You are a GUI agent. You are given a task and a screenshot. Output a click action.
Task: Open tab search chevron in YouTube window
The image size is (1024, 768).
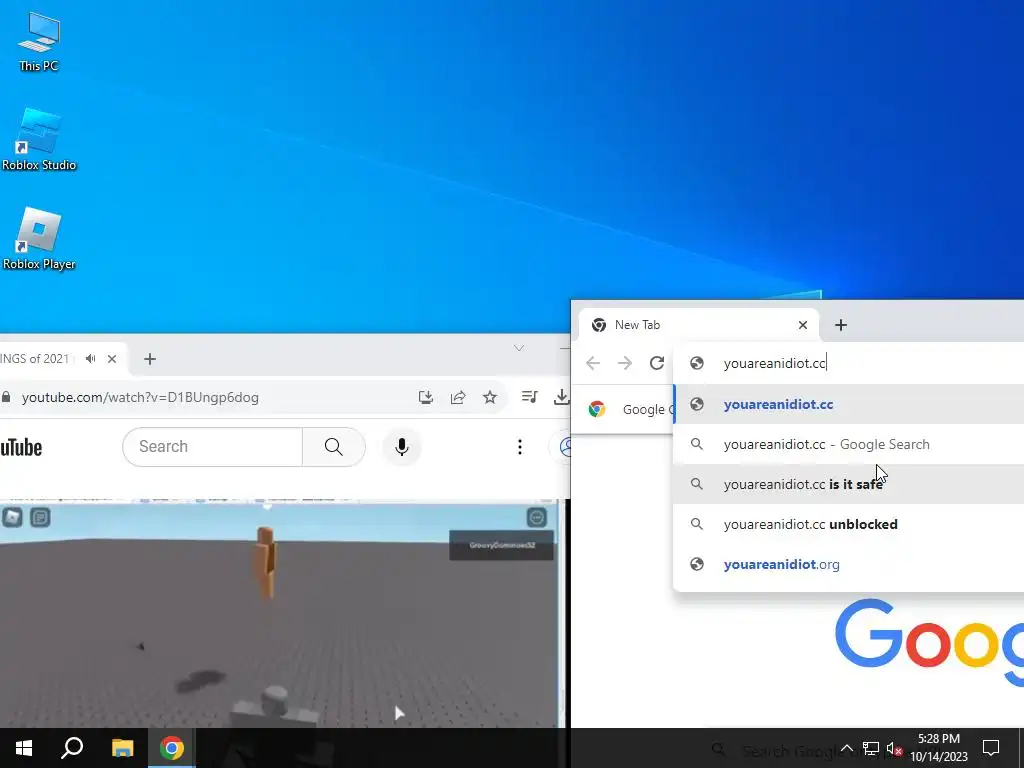tap(519, 348)
